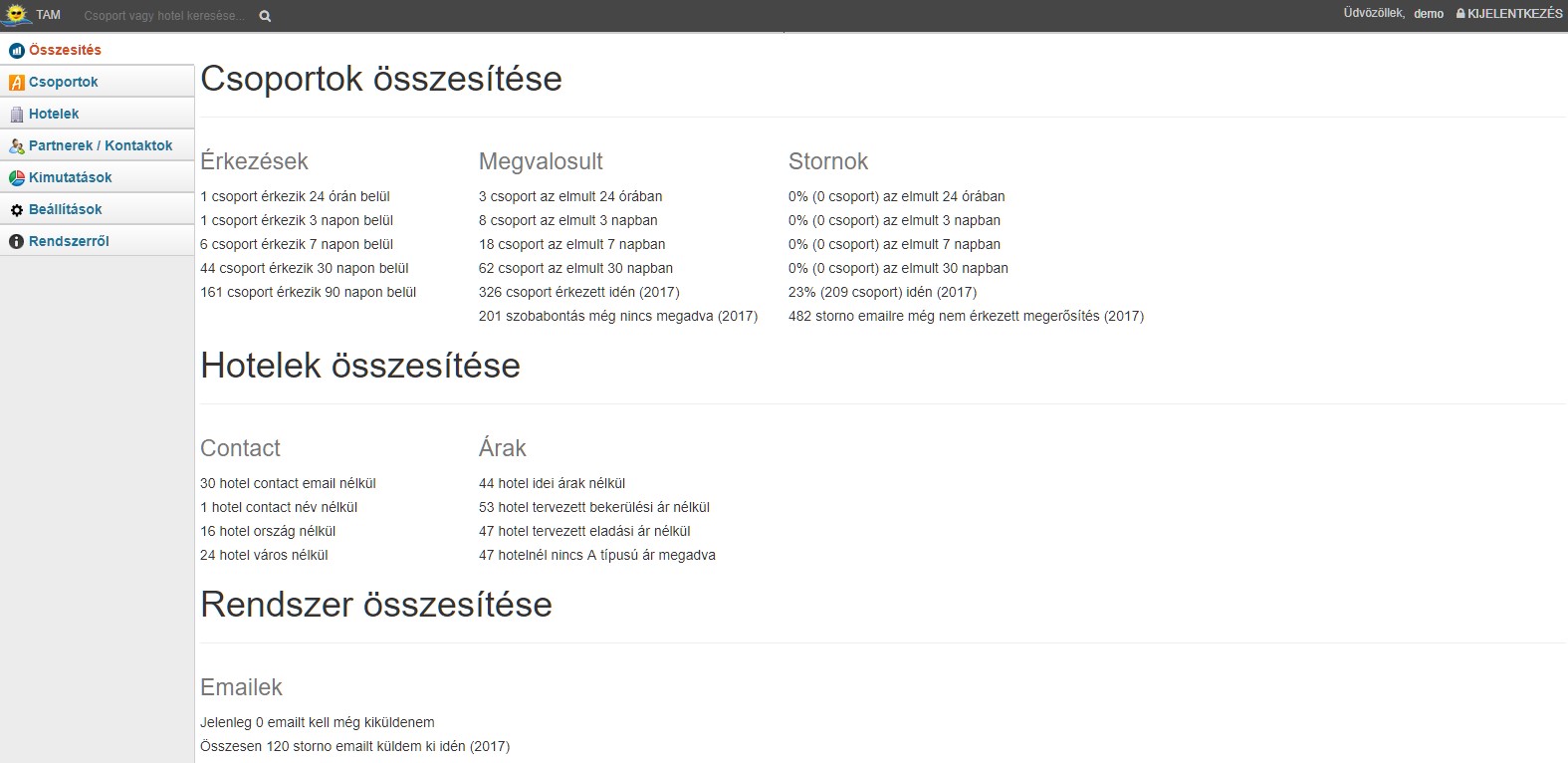Go to Partnerek / Kontaktok section
This screenshot has width=1568, height=763.
pyautogui.click(x=101, y=146)
